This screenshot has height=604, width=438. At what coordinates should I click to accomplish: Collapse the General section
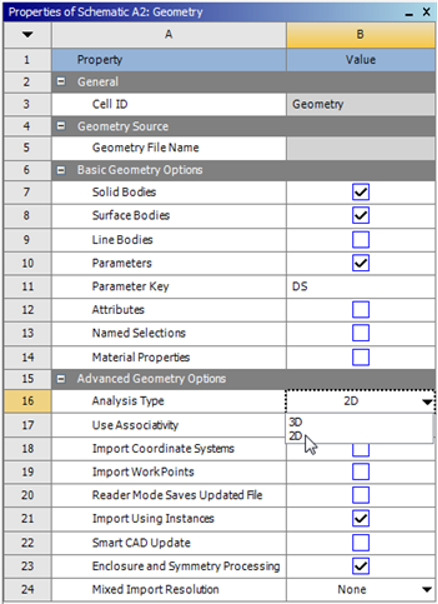61,82
